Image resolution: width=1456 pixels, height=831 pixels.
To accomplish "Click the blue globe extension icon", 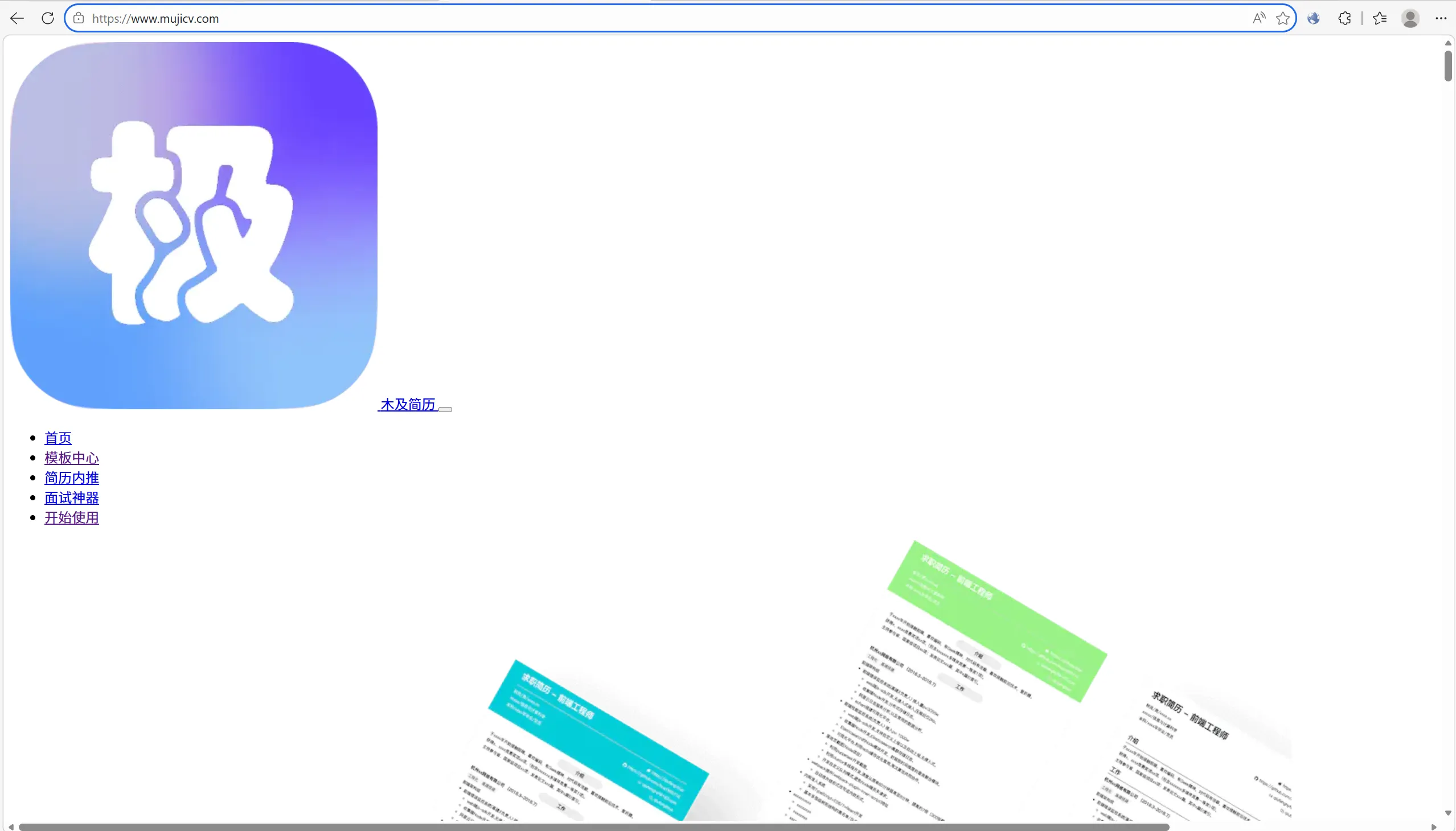I will tap(1314, 18).
